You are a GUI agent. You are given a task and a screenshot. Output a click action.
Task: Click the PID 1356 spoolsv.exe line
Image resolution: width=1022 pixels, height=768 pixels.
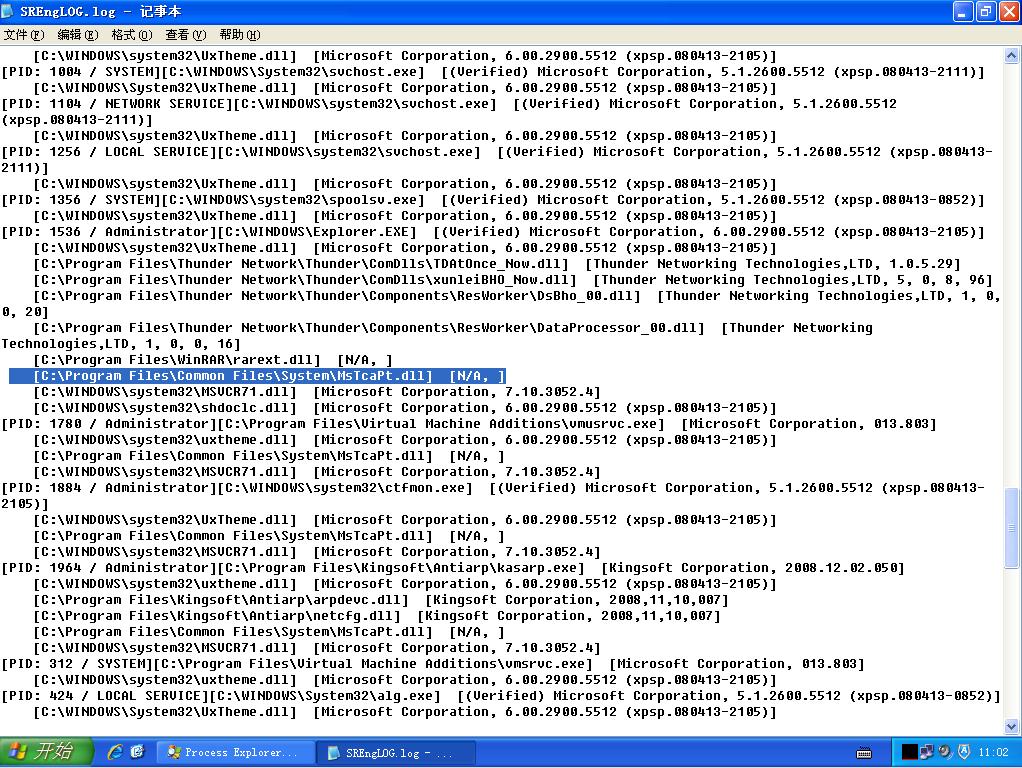(493, 200)
